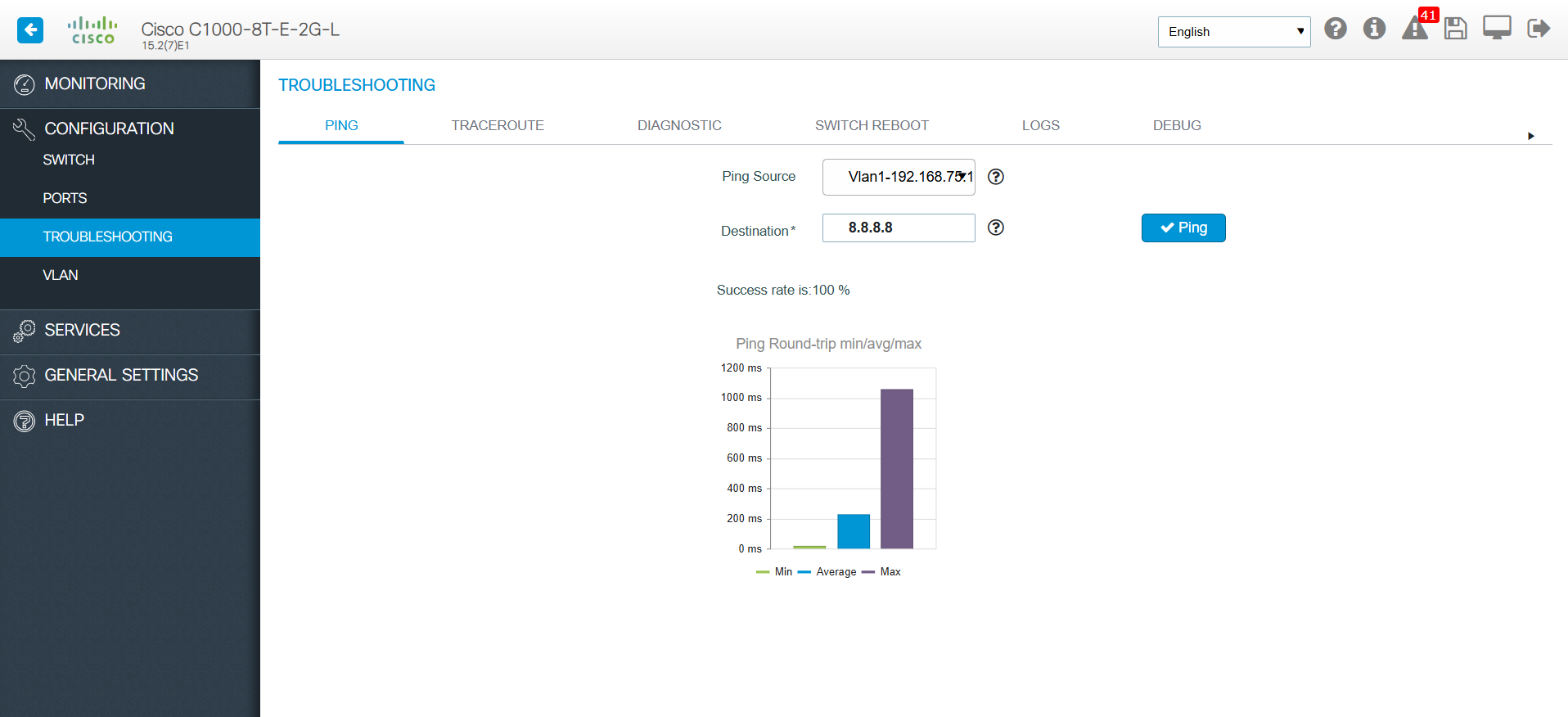Click the General Settings gear icon
The image size is (1568, 717).
click(x=25, y=376)
